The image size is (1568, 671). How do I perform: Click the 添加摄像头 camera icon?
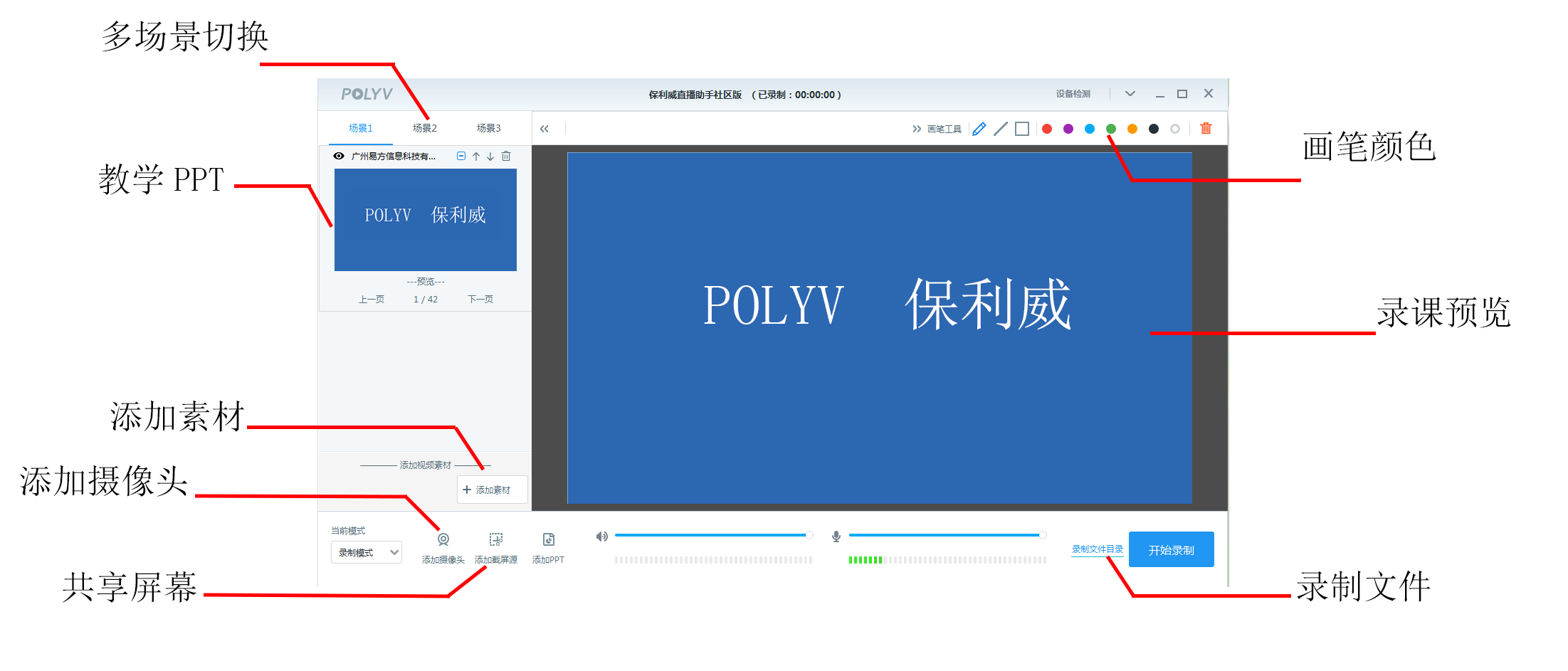pyautogui.click(x=443, y=540)
